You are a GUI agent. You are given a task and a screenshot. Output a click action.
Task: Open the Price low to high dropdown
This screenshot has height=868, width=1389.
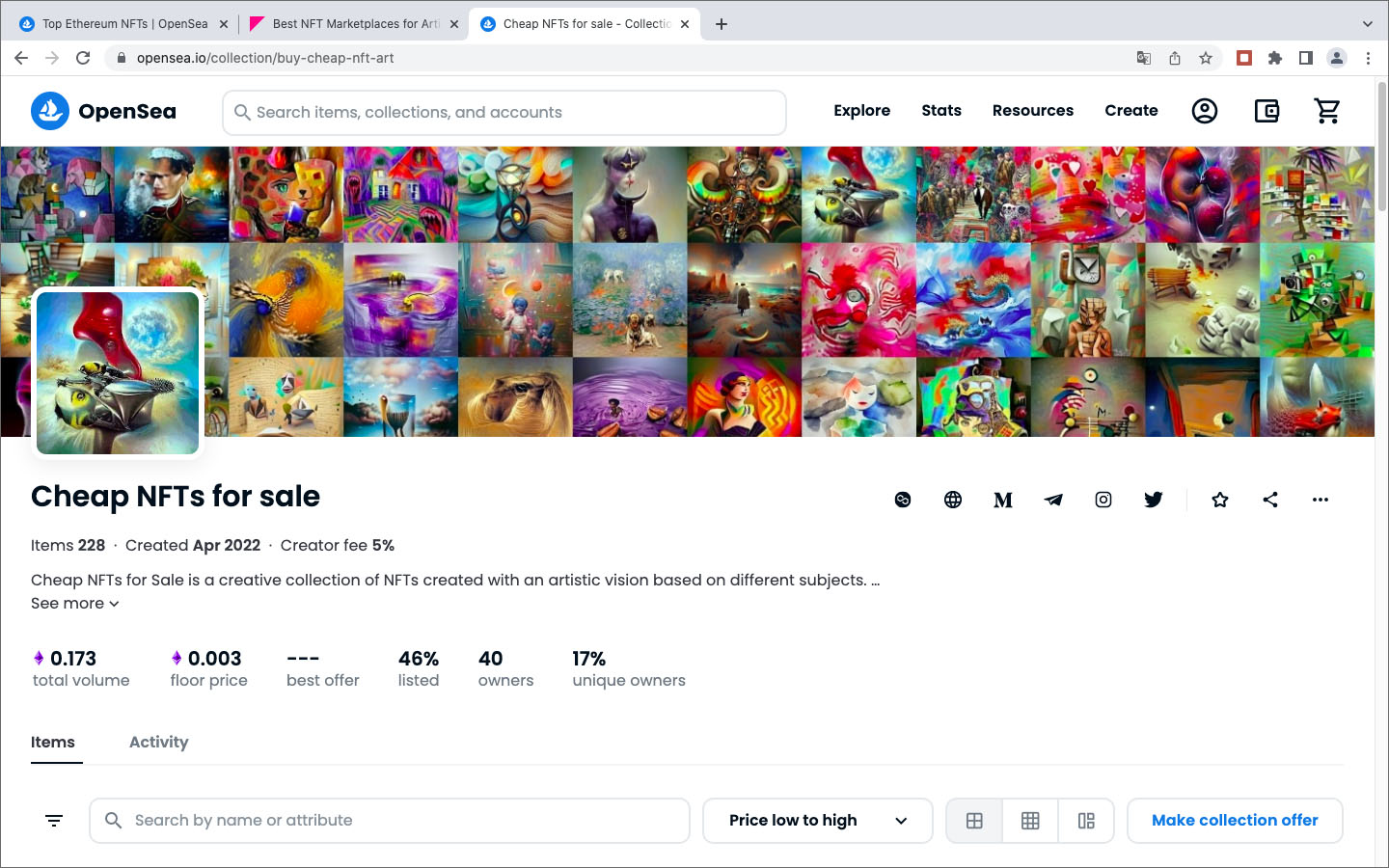tap(817, 821)
